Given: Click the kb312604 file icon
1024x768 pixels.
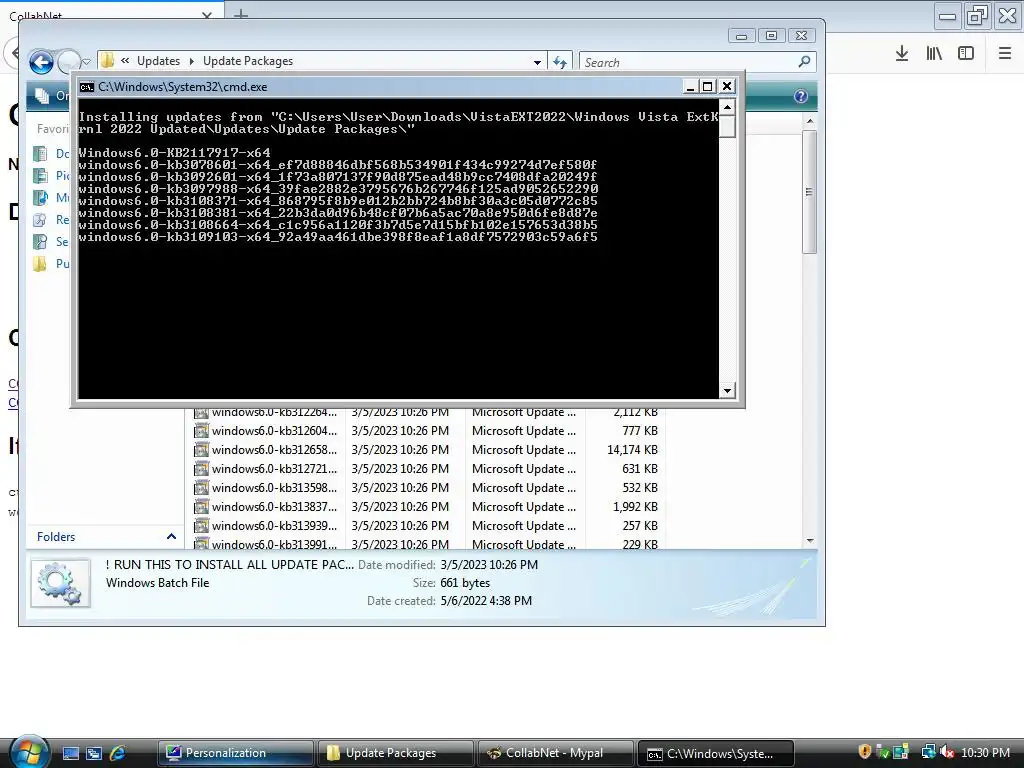Looking at the screenshot, I should click(x=201, y=431).
